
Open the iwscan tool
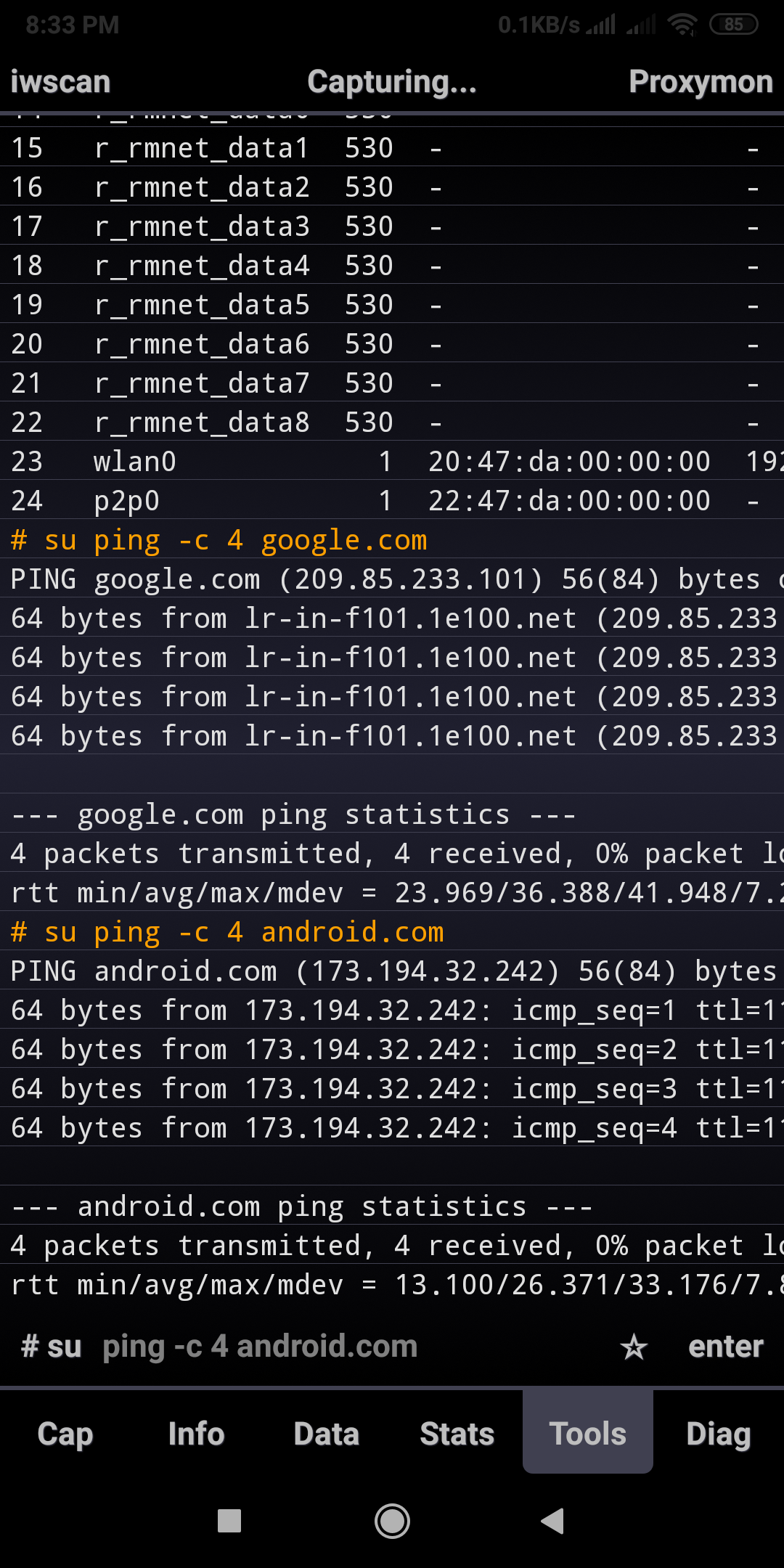click(60, 82)
